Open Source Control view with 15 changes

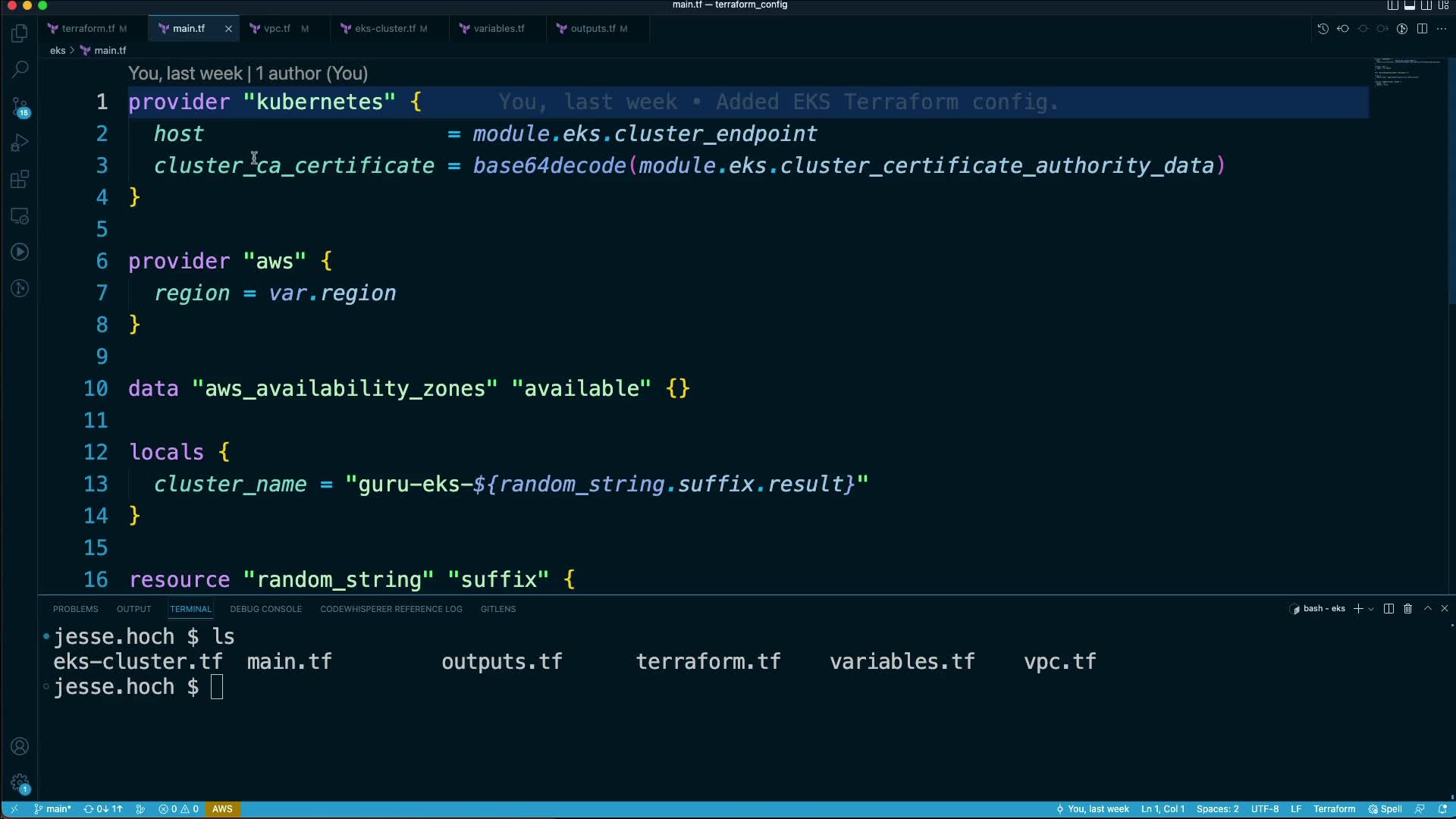click(x=20, y=106)
